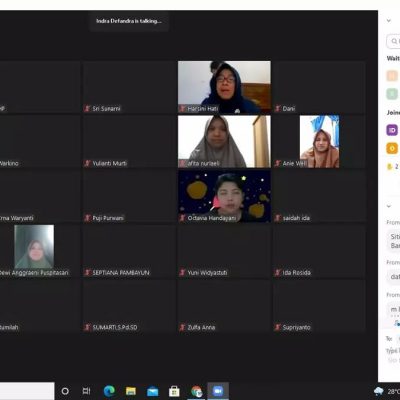This screenshot has width=400, height=400.
Task: Select Anie Weil's video feed
Action: [319, 142]
